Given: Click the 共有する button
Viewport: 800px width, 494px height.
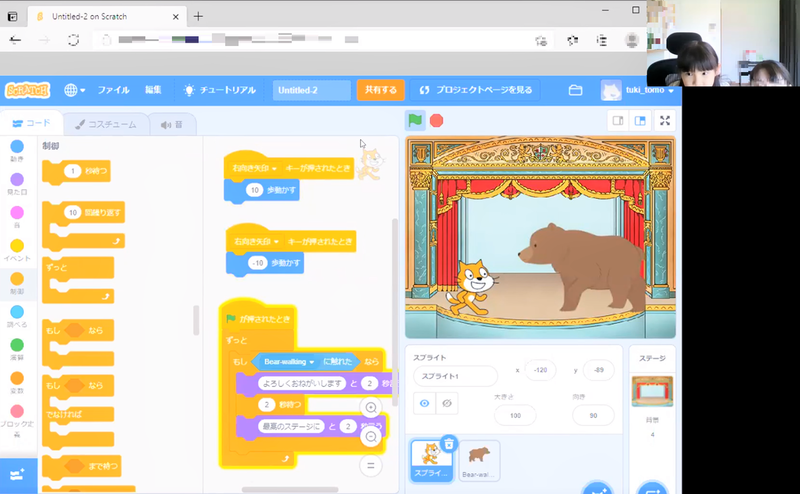Looking at the screenshot, I should point(381,90).
